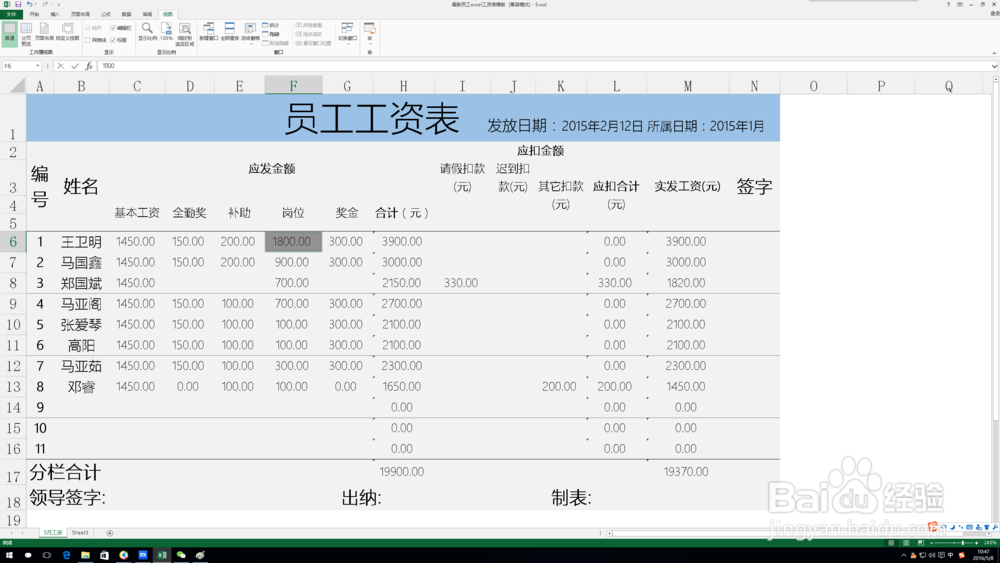This screenshot has width=1000, height=563.
Task: Hide (隐藏) the current window
Action: click(271, 34)
